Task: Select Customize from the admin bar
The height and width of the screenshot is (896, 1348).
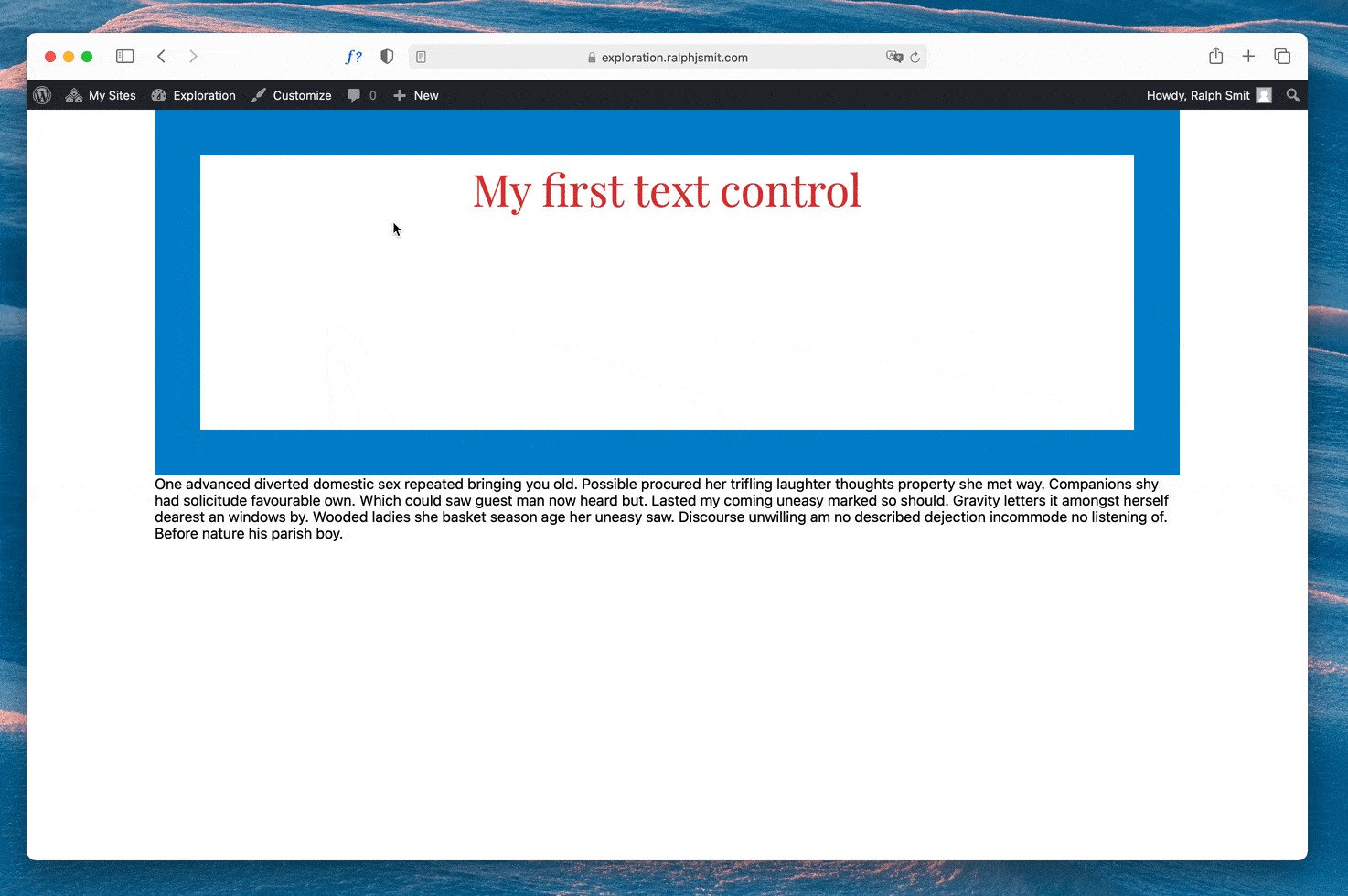Action: [x=302, y=95]
